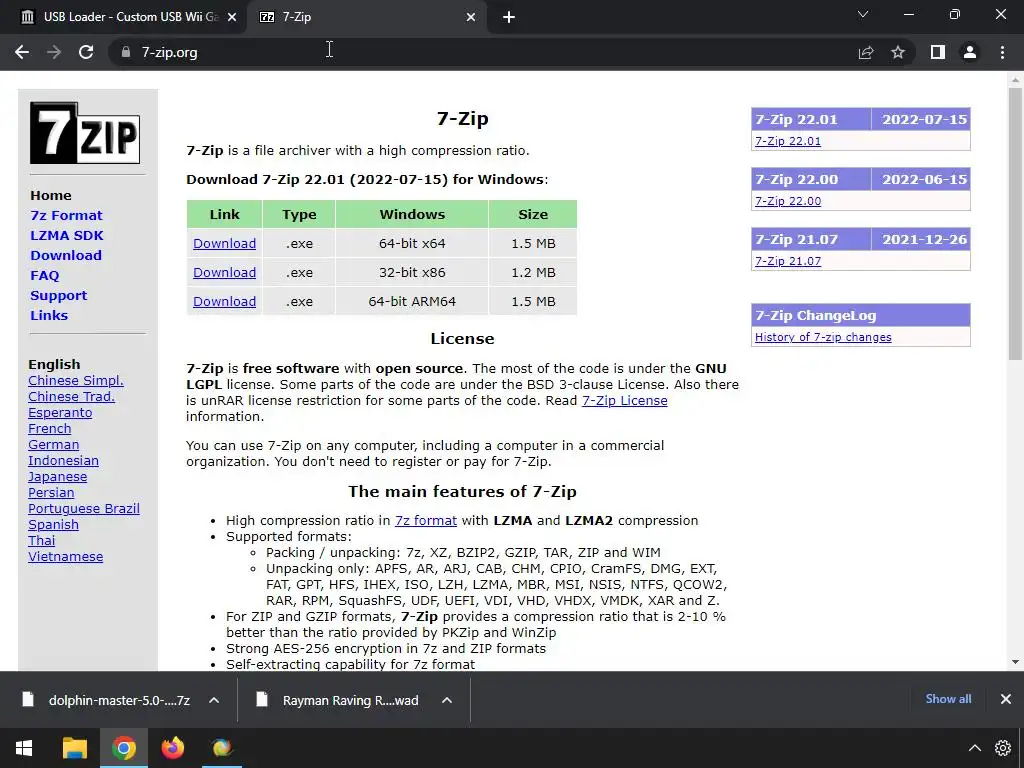This screenshot has height=768, width=1024.
Task: Expand options for dolphin-master download
Action: (x=214, y=700)
